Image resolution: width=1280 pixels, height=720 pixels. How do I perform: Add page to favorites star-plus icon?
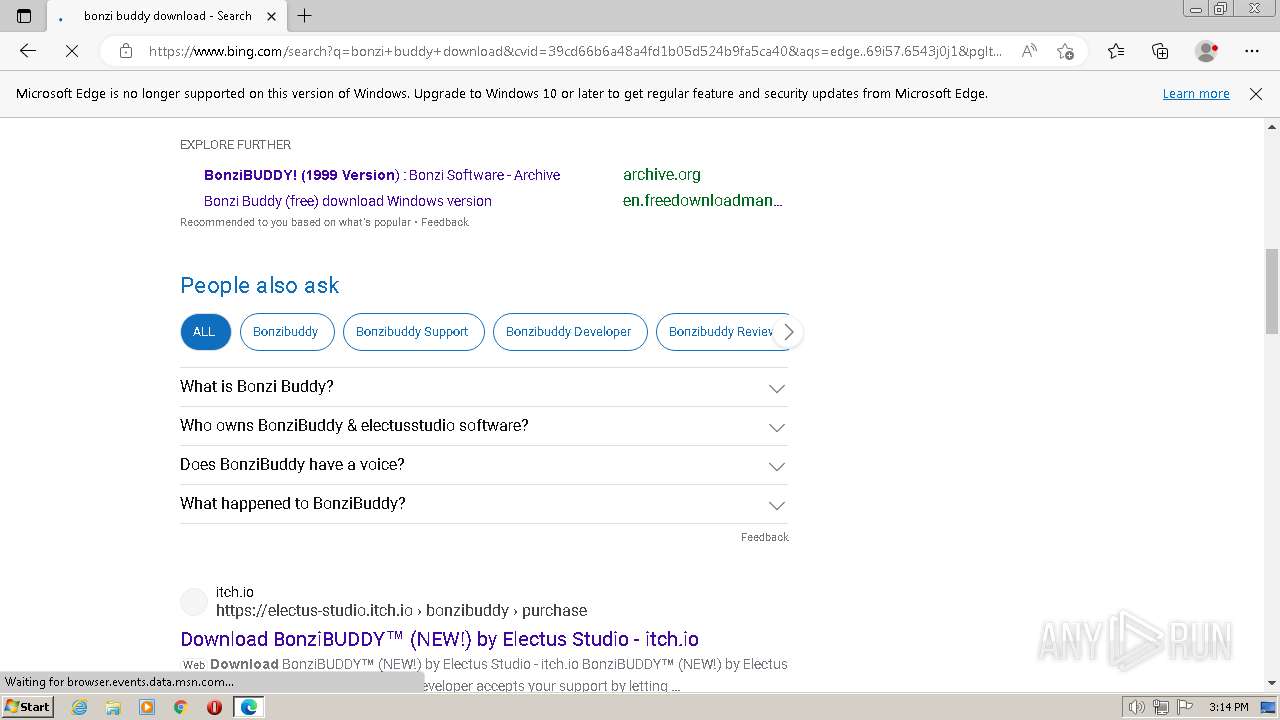pyautogui.click(x=1065, y=51)
